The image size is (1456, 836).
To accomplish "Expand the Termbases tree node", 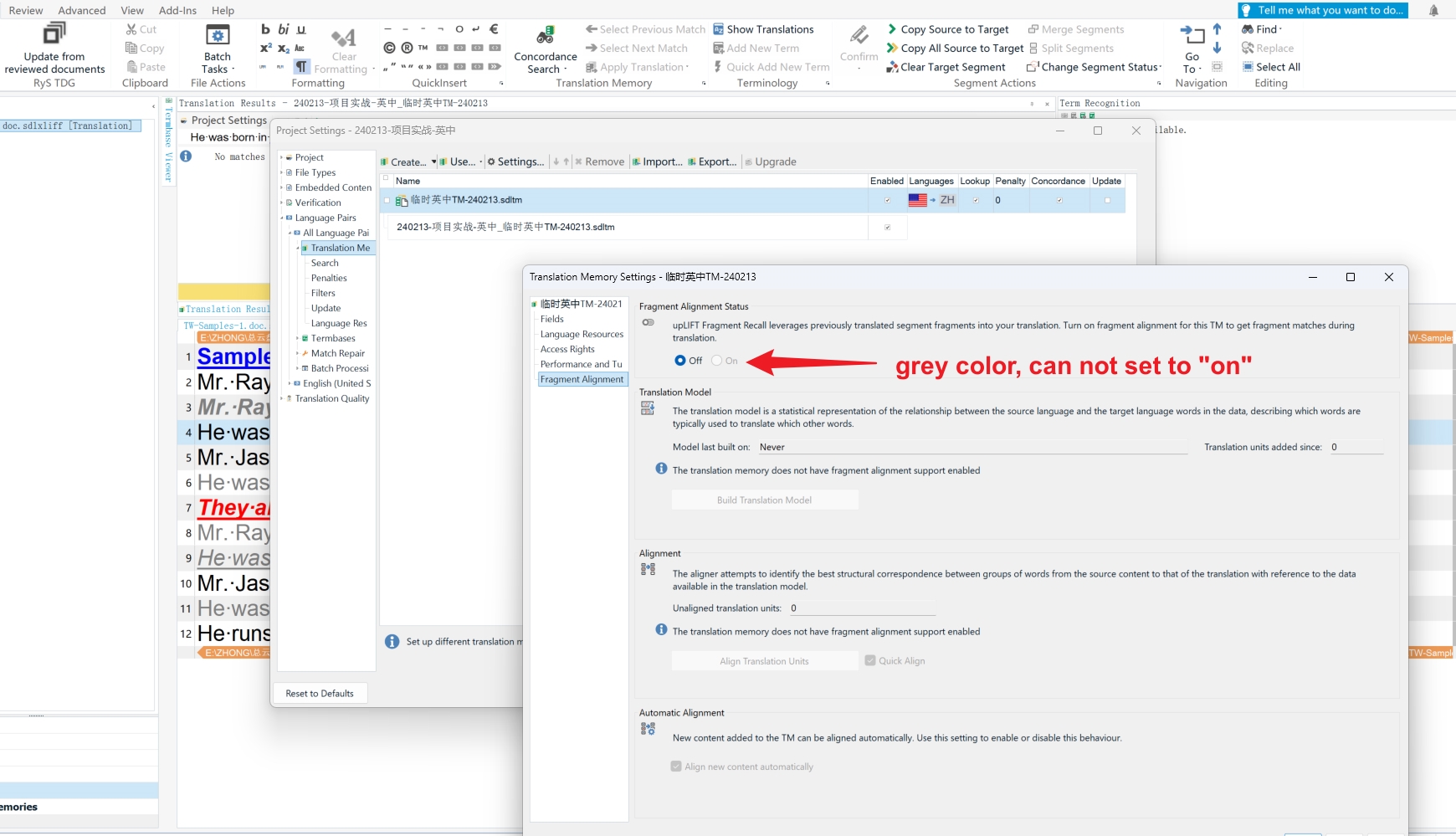I will (297, 338).
